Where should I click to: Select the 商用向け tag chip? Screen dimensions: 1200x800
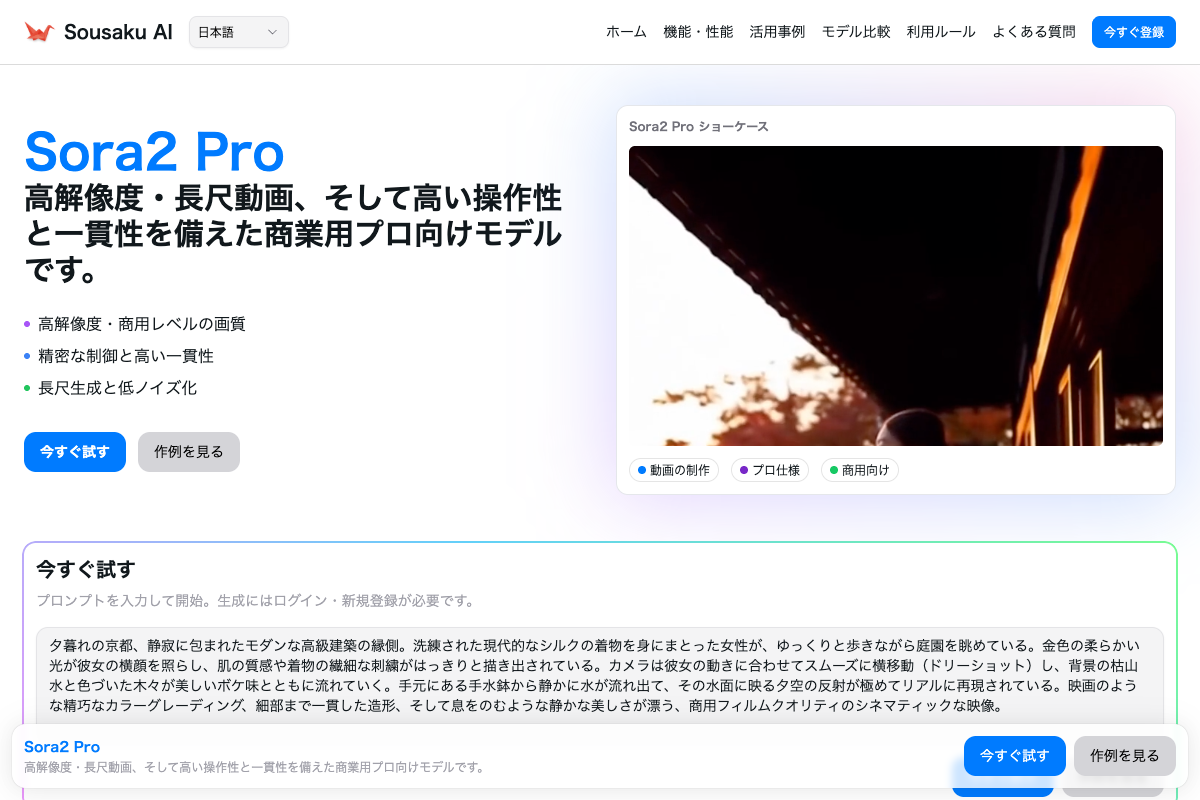pyautogui.click(x=859, y=470)
